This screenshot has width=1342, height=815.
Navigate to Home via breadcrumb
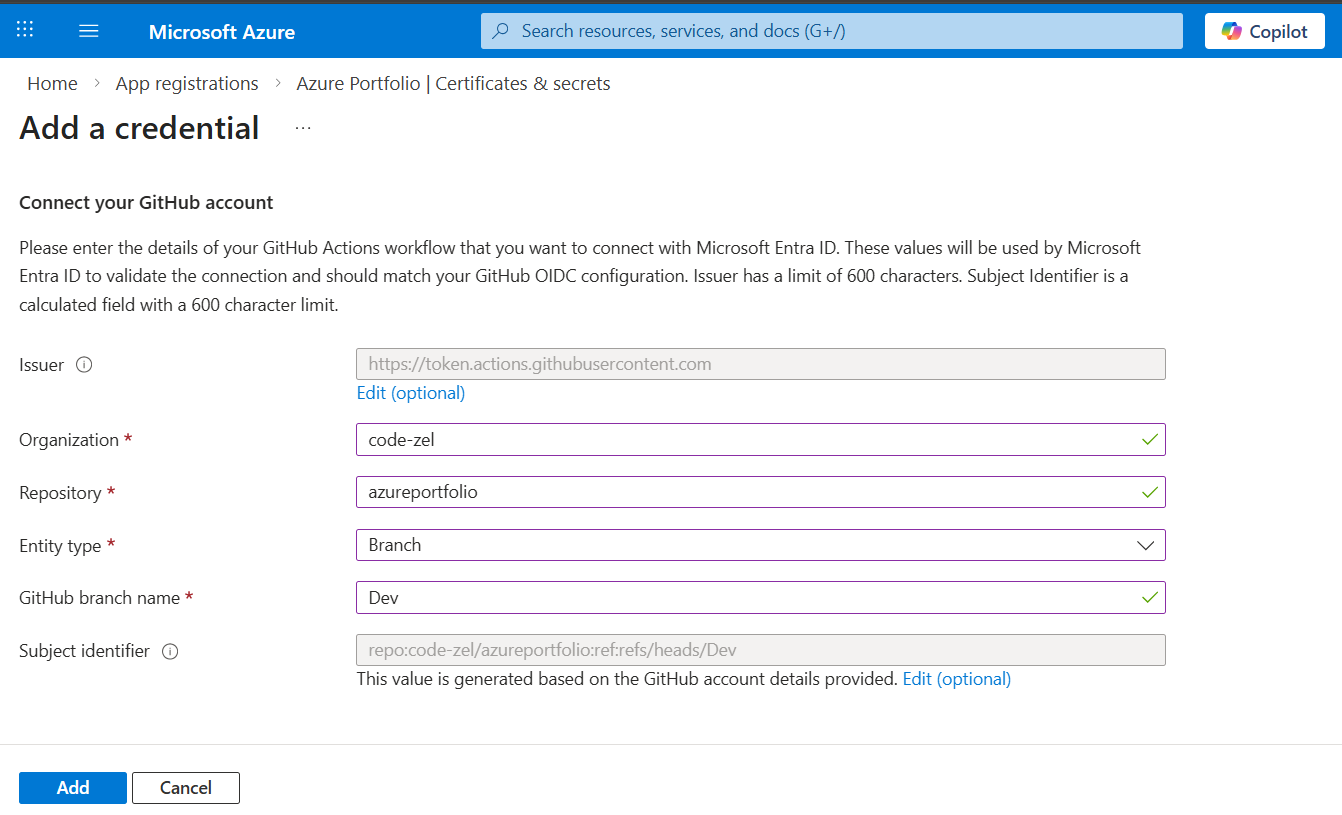tap(52, 83)
